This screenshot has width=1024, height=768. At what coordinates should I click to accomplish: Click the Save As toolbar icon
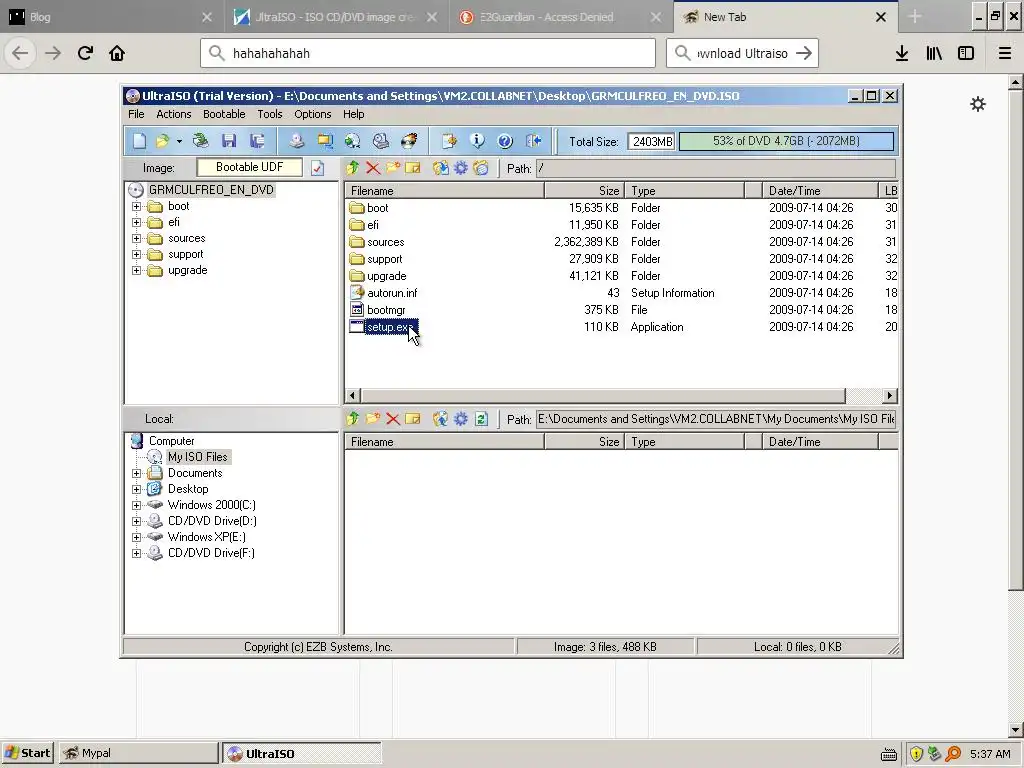pyautogui.click(x=257, y=141)
